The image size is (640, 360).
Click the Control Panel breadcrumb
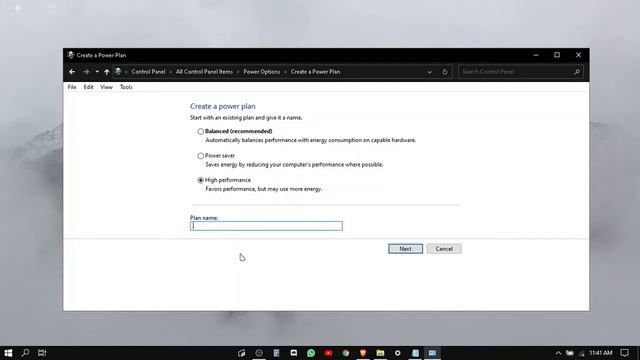coord(148,72)
